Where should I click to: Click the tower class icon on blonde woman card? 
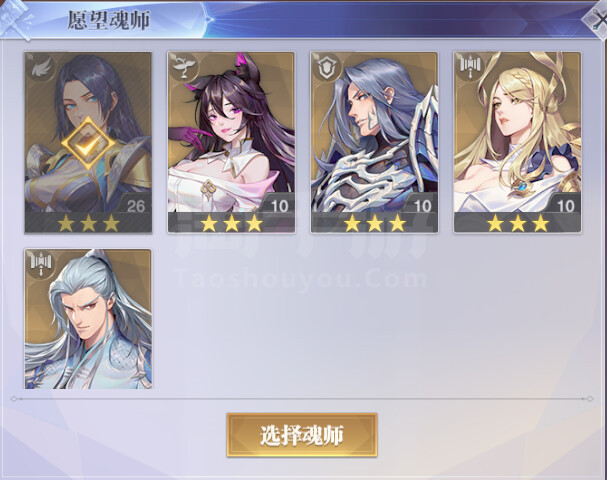pyautogui.click(x=470, y=65)
